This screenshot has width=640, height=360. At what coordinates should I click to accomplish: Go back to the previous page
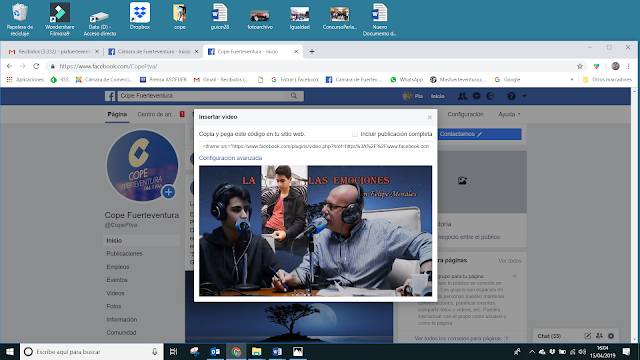[9, 66]
